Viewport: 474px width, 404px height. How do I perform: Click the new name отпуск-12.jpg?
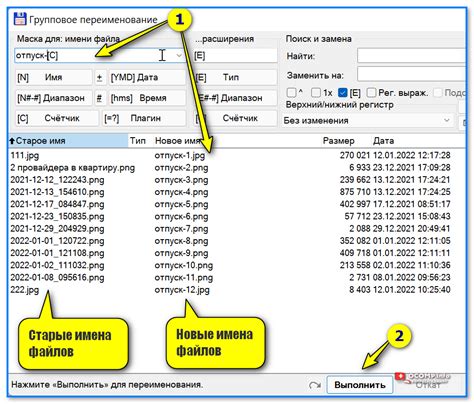pos(182,290)
